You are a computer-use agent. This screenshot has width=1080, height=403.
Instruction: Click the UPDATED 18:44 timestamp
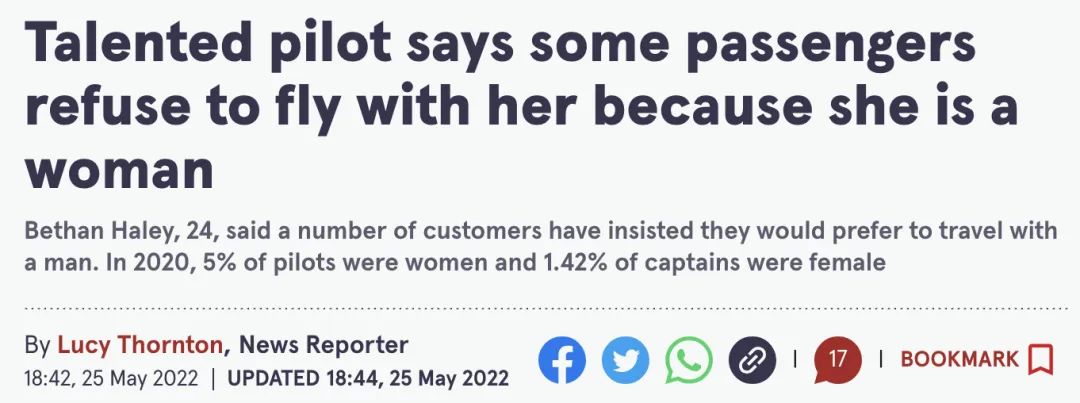point(367,379)
